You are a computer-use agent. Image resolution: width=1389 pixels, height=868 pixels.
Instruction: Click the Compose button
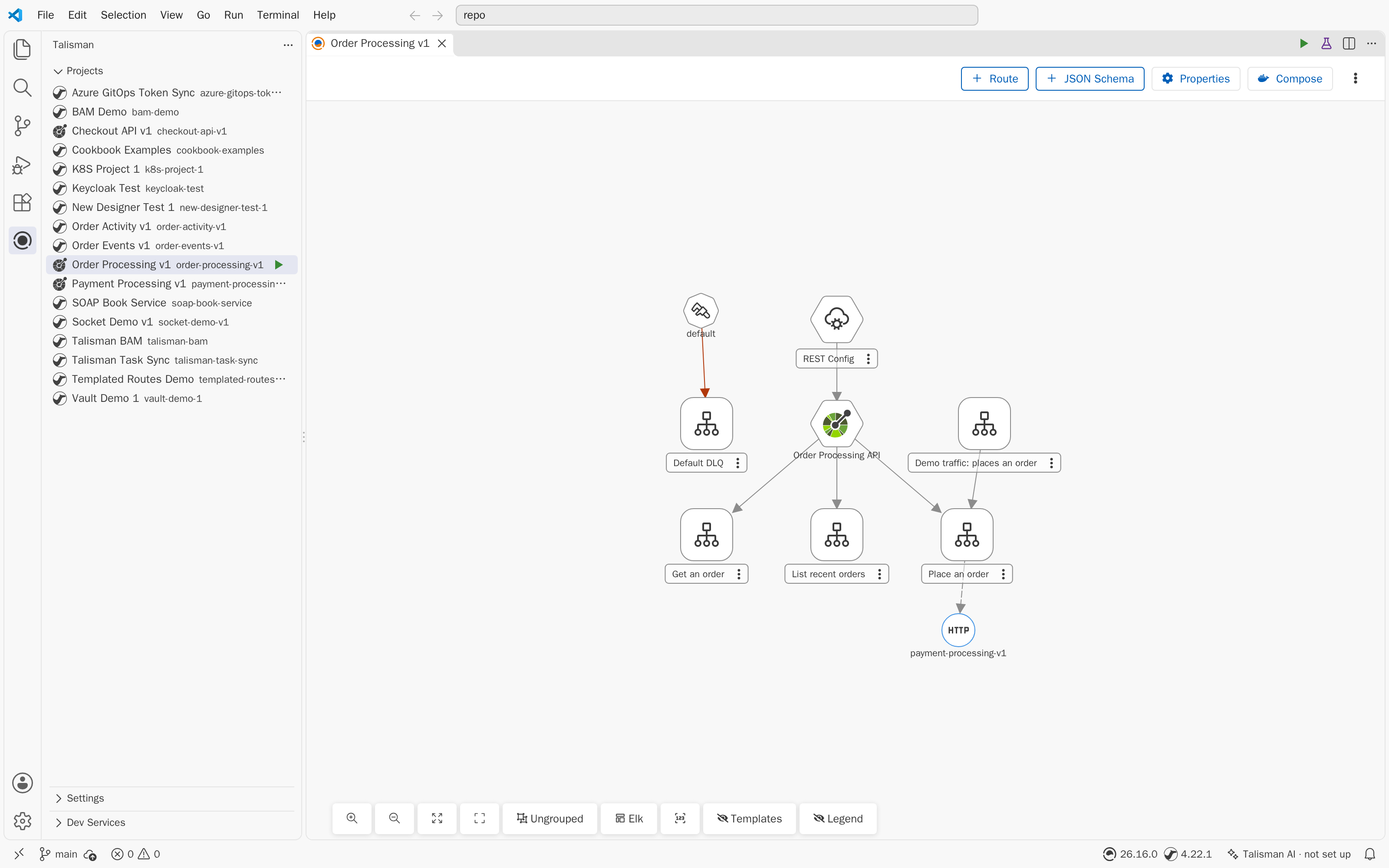(x=1290, y=79)
